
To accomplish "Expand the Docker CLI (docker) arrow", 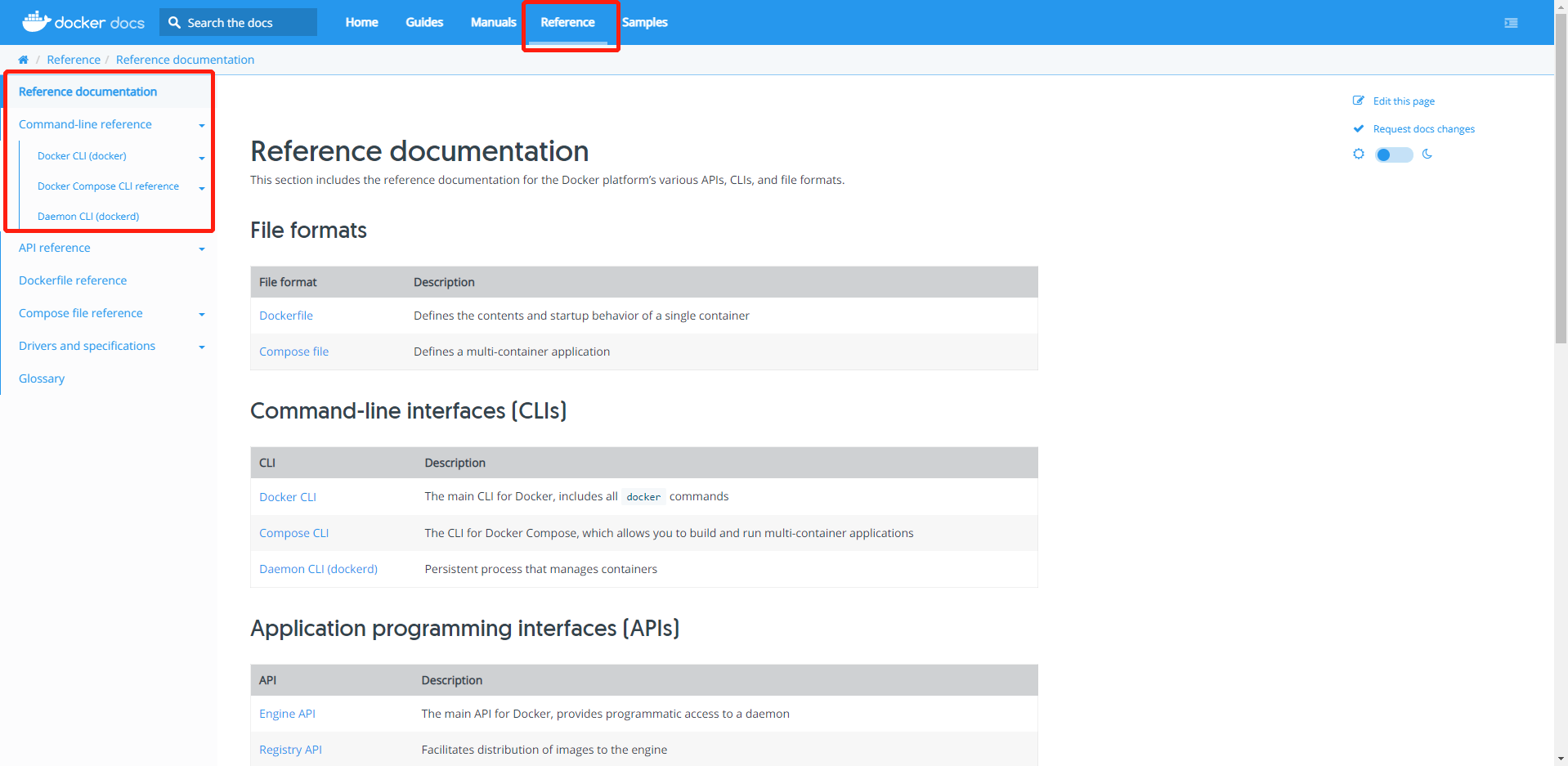I will pyautogui.click(x=202, y=157).
